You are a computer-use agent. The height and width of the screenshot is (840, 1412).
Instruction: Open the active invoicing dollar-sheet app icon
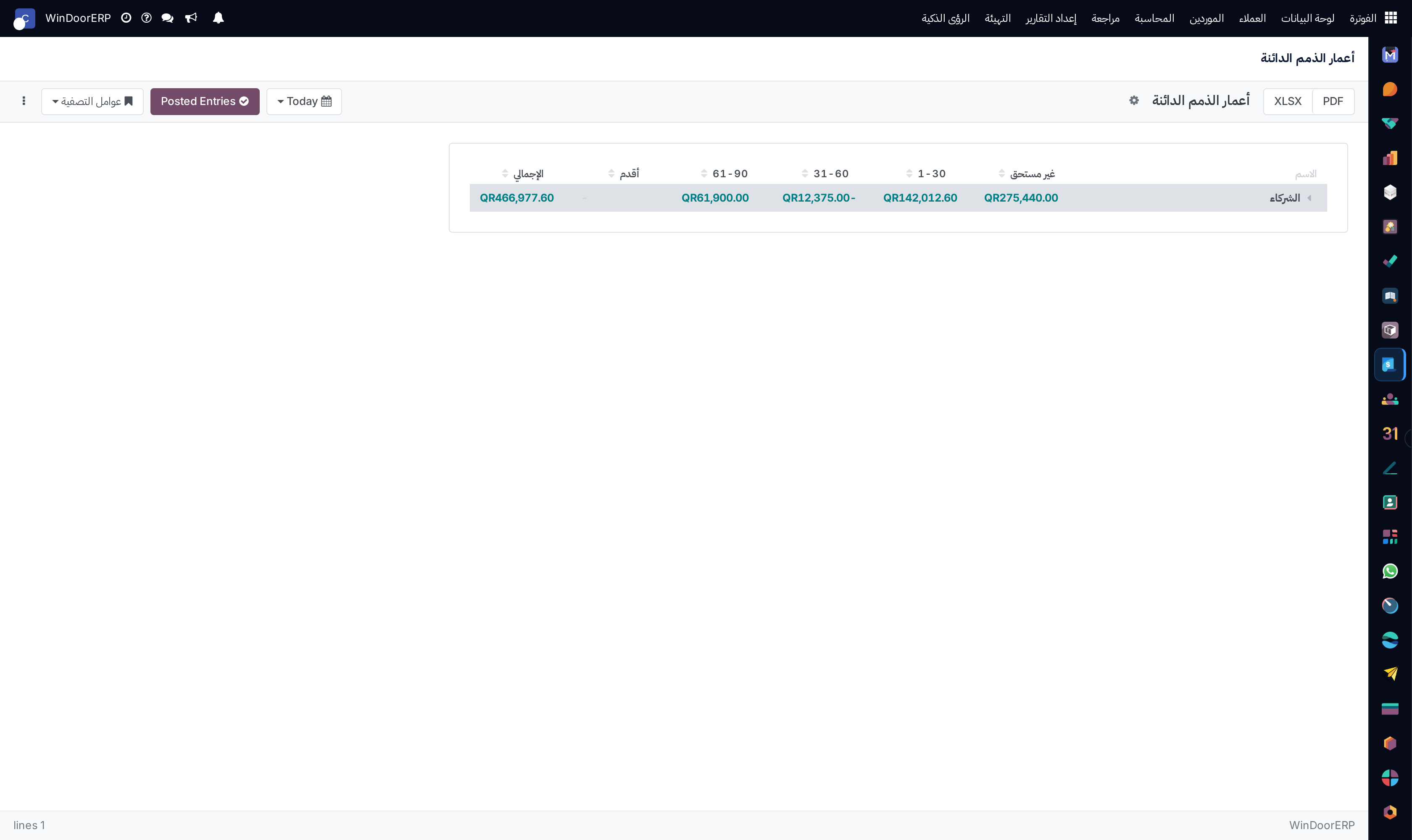tap(1390, 365)
